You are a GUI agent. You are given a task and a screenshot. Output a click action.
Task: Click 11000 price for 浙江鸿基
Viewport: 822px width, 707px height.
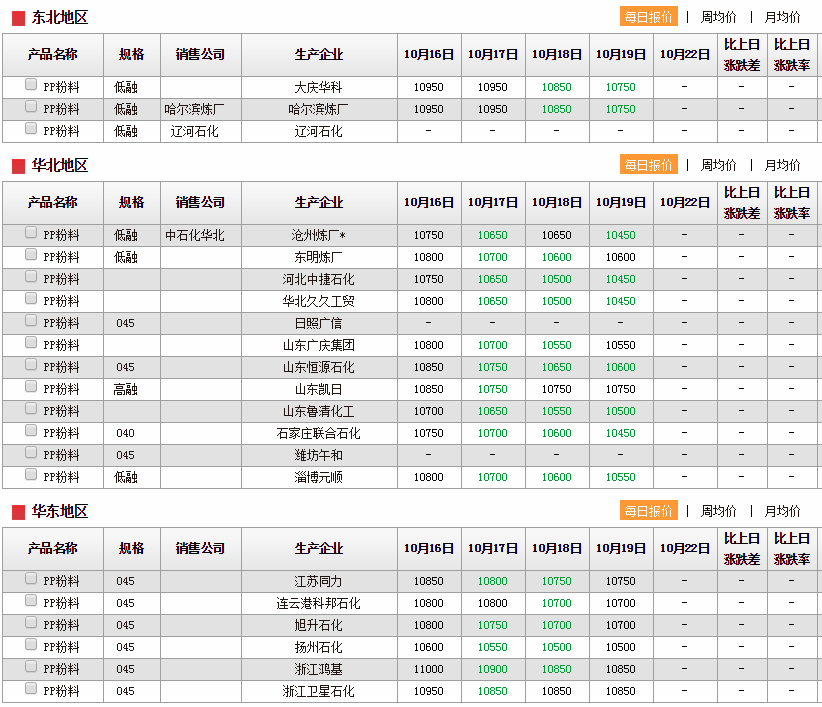429,669
